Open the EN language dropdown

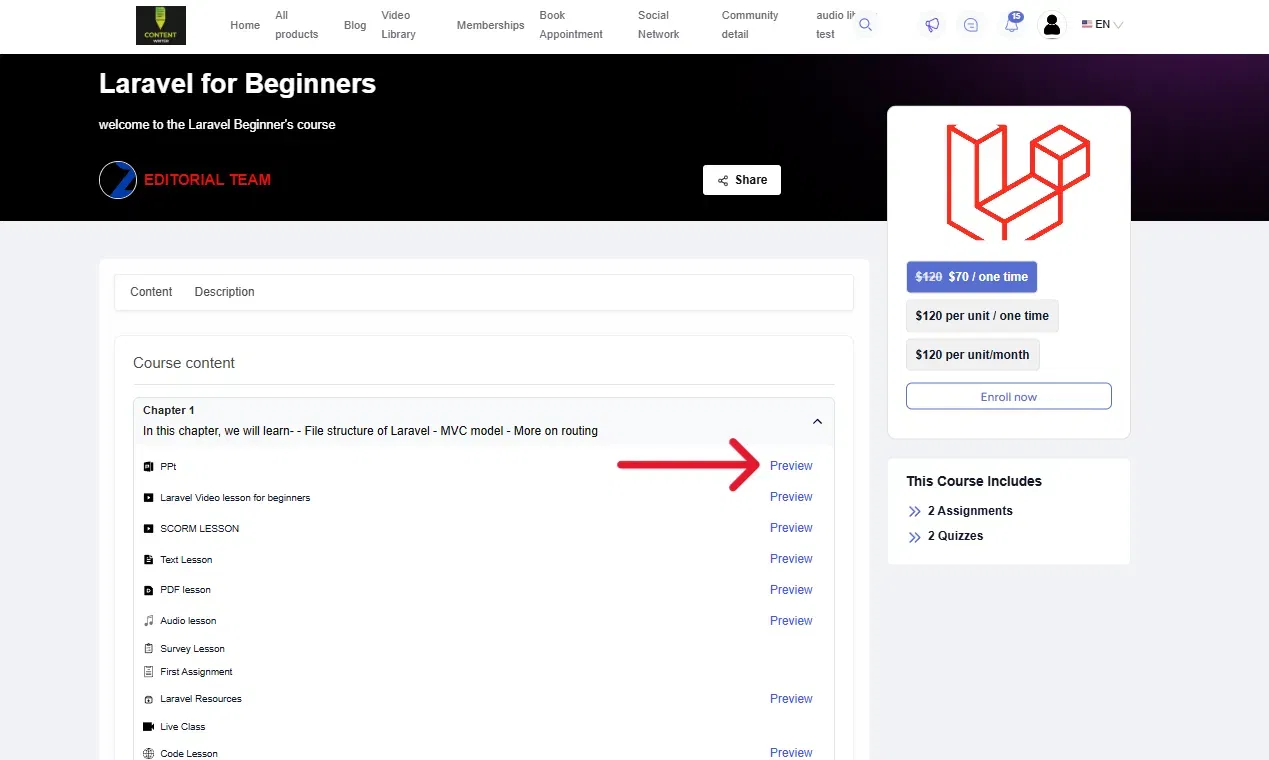1102,25
